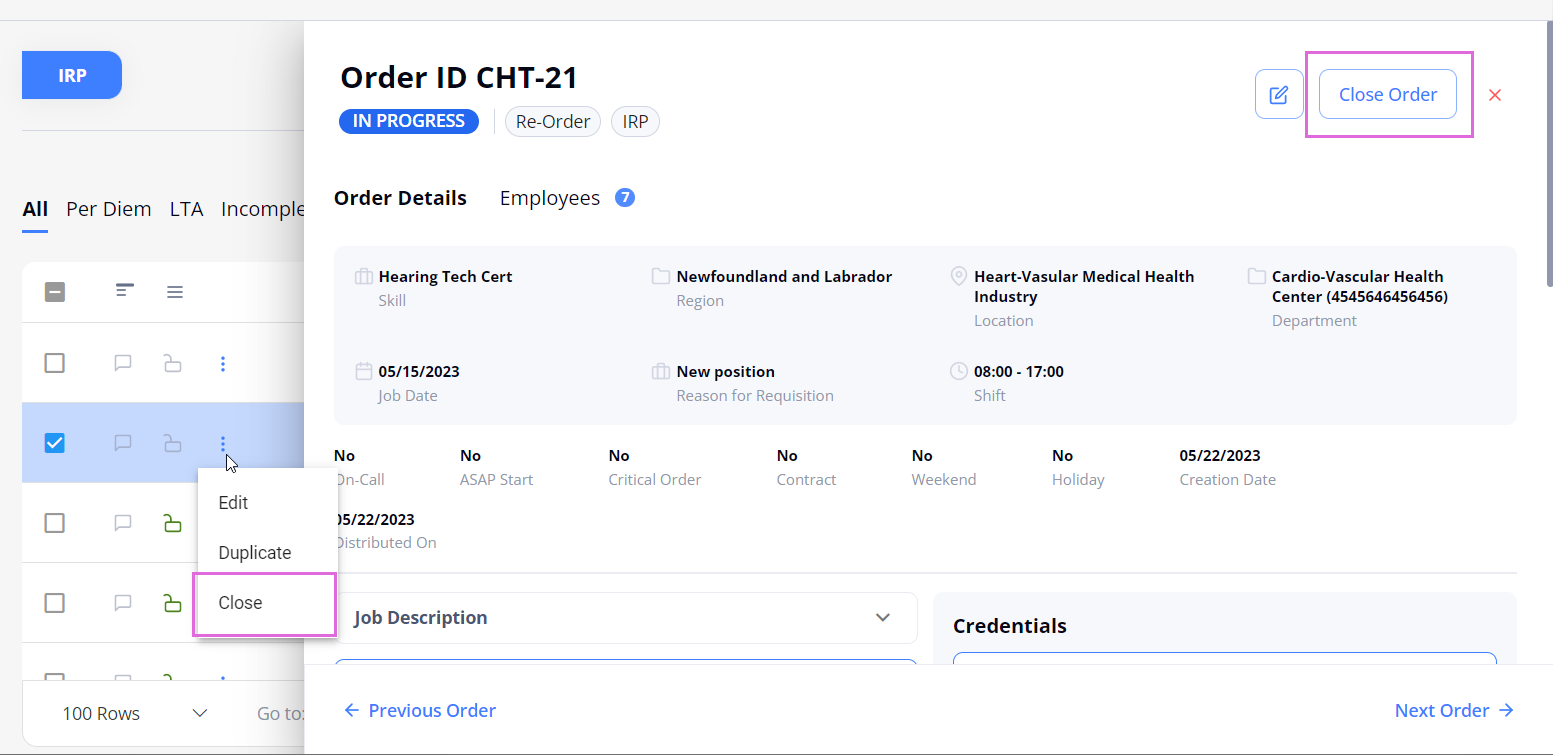The image size is (1553, 755).
Task: Click the Per Diem filter tab
Action: coord(108,209)
